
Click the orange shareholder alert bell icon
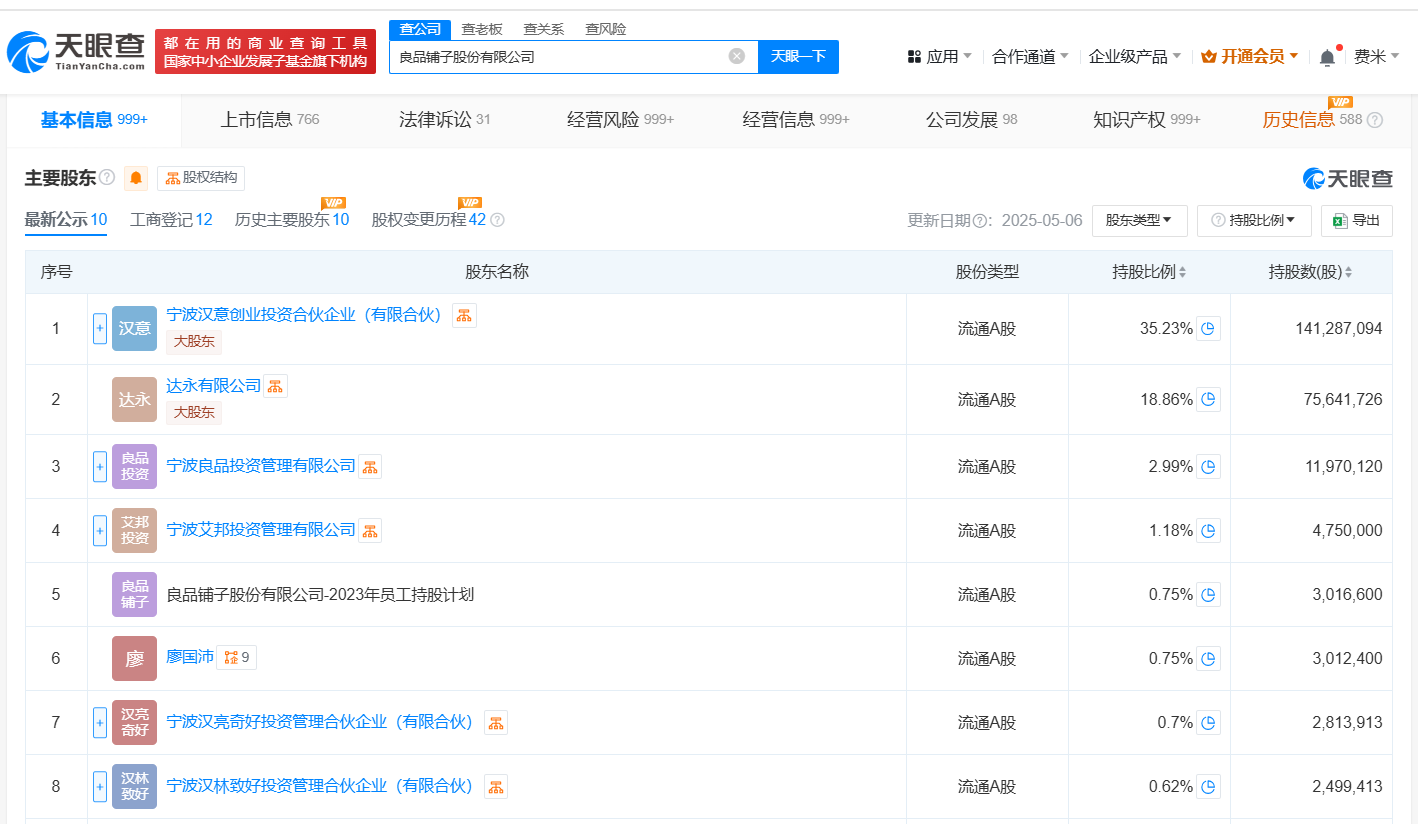point(136,178)
